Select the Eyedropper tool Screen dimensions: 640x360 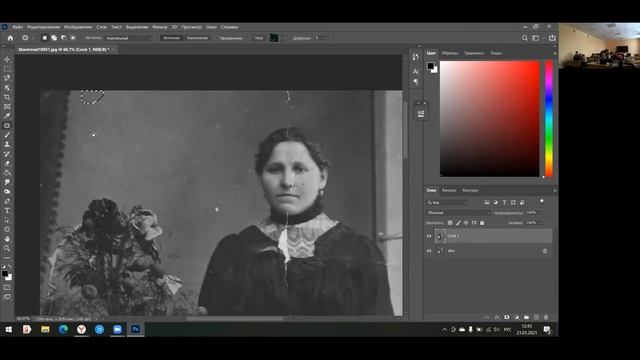click(7, 116)
